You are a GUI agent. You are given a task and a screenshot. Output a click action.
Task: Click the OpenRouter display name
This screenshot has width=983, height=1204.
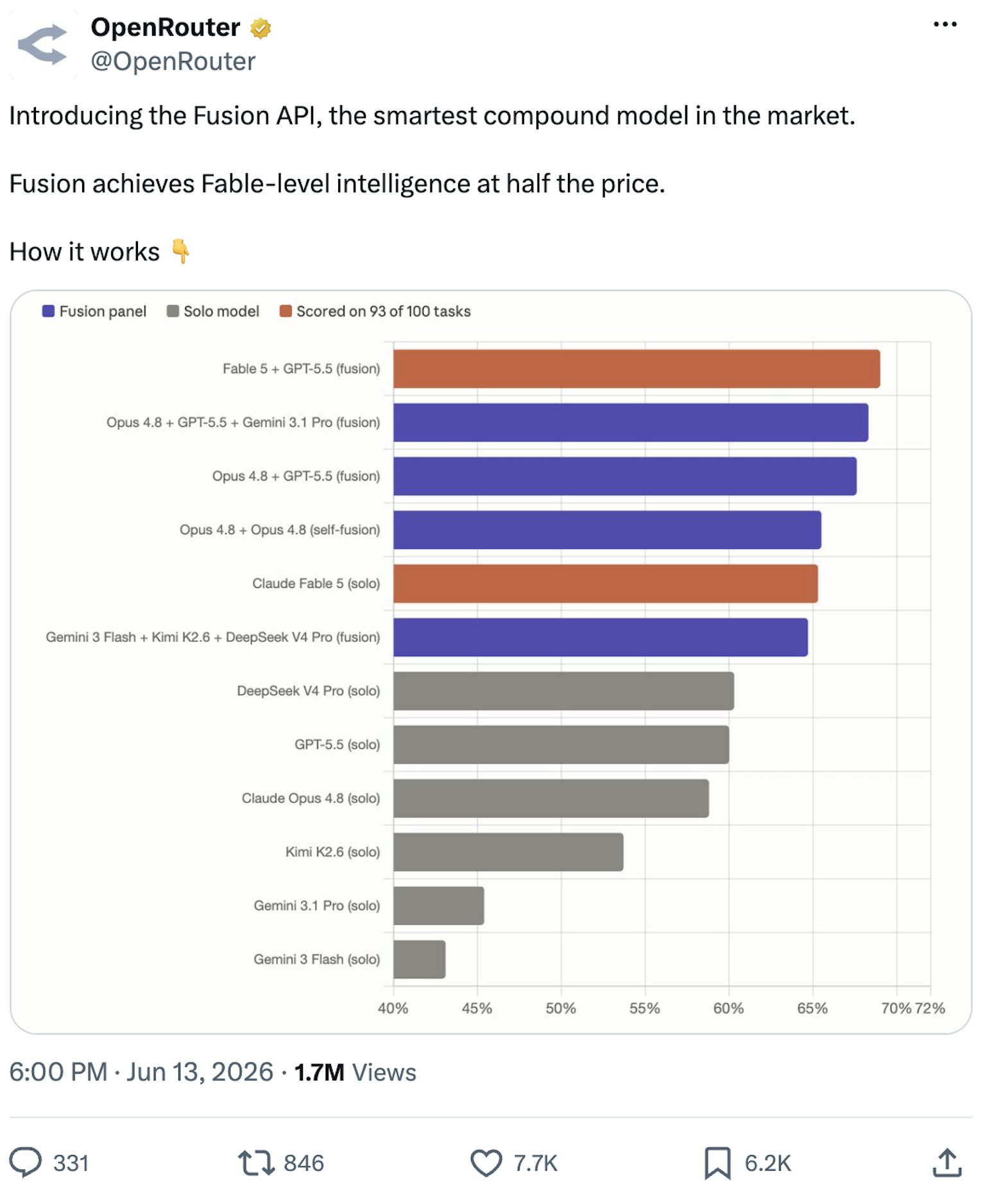pos(166,28)
